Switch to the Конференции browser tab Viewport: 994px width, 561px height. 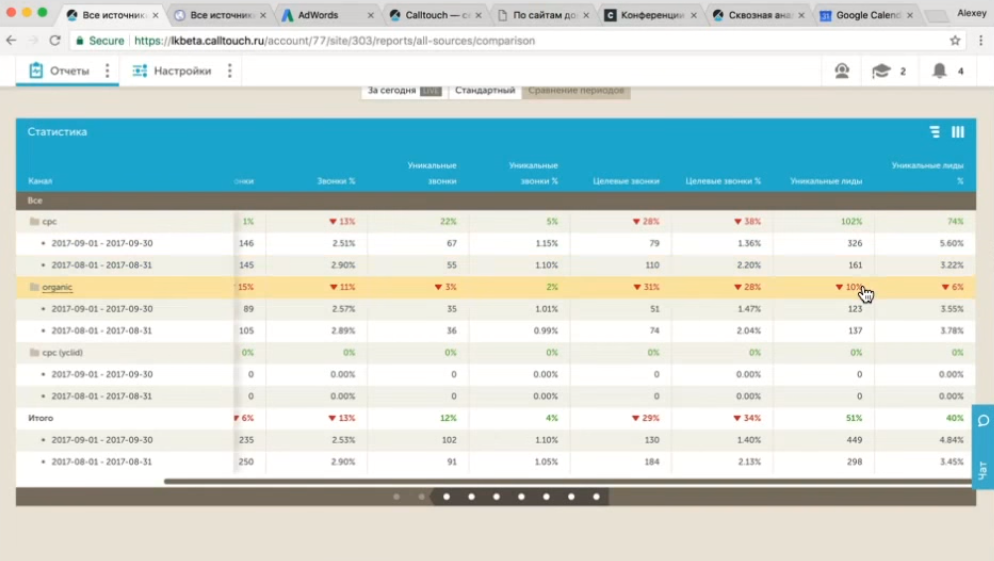pos(652,15)
